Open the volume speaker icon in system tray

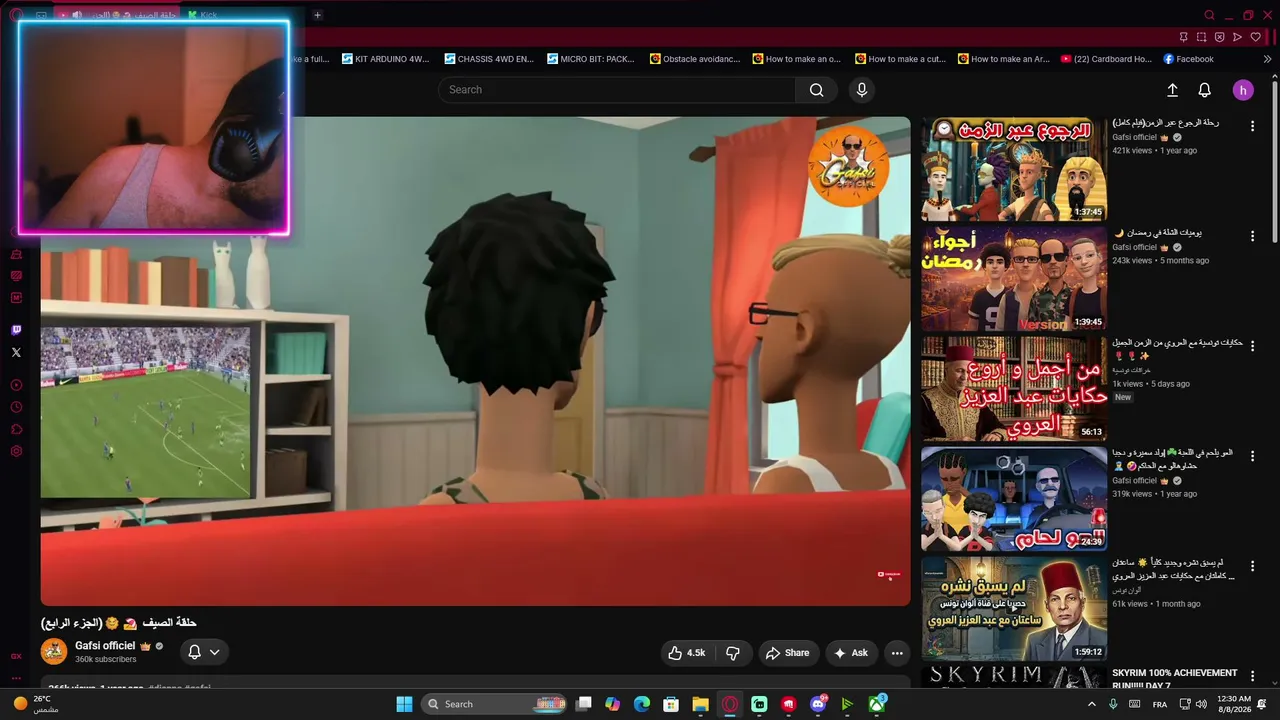click(1201, 704)
